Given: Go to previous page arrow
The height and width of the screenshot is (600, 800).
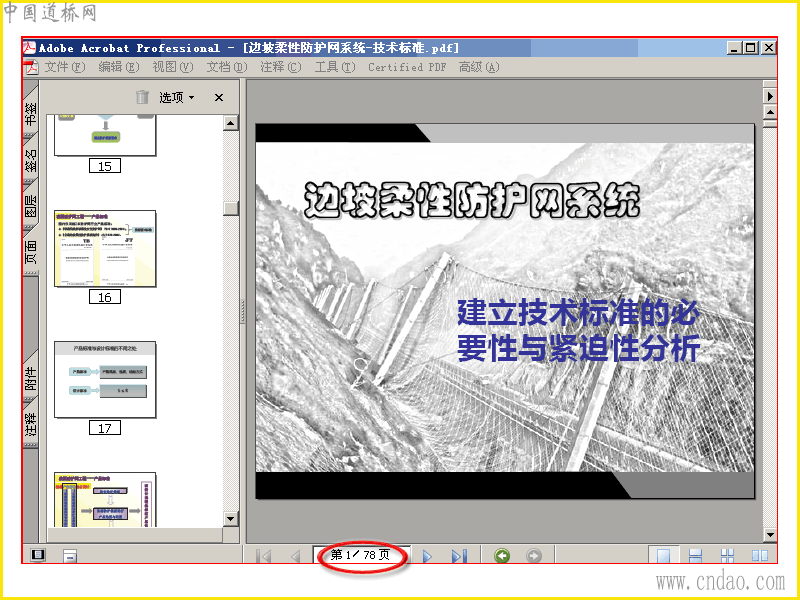Looking at the screenshot, I should coord(295,556).
